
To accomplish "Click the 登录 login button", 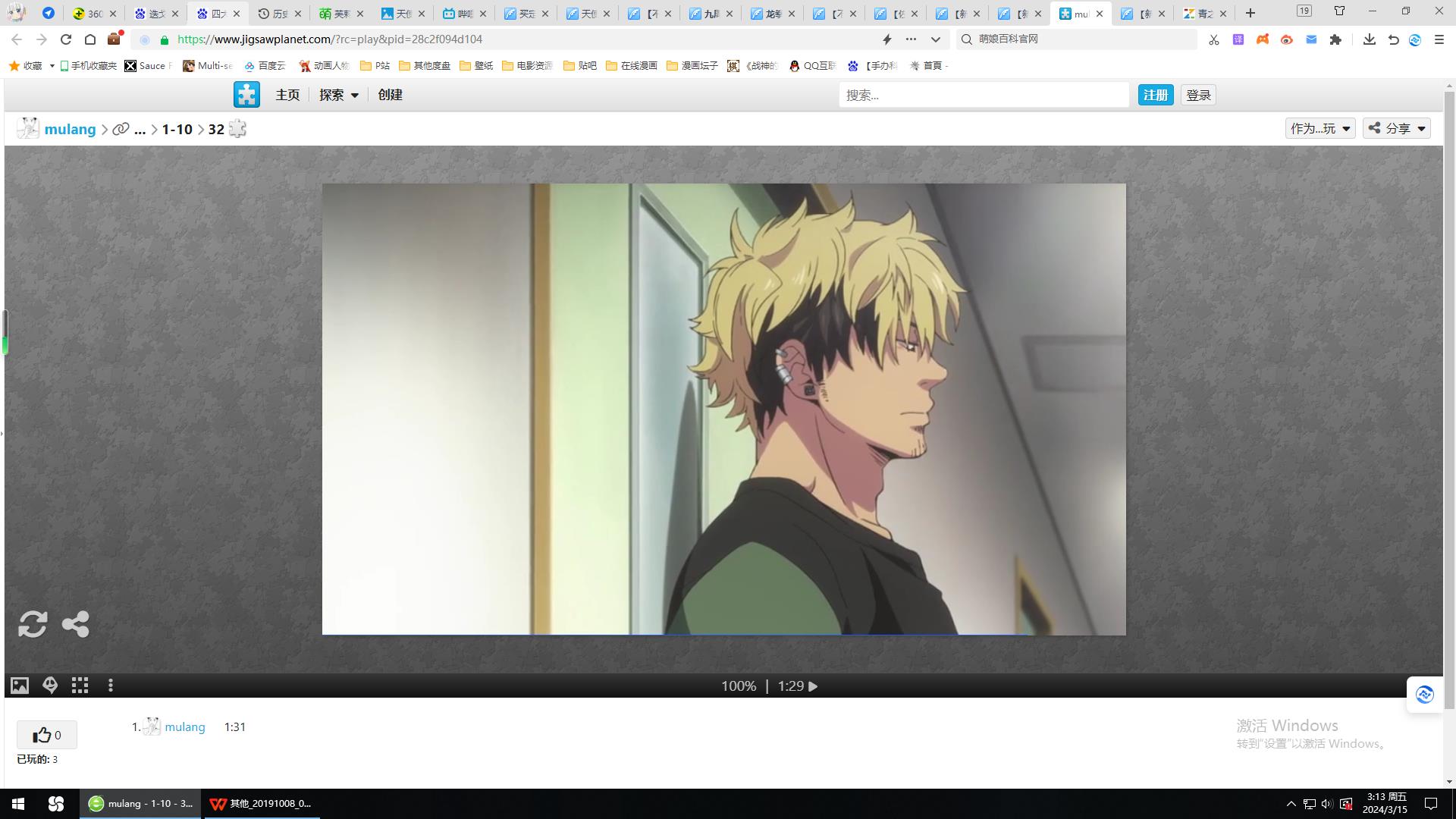I will click(x=1198, y=95).
